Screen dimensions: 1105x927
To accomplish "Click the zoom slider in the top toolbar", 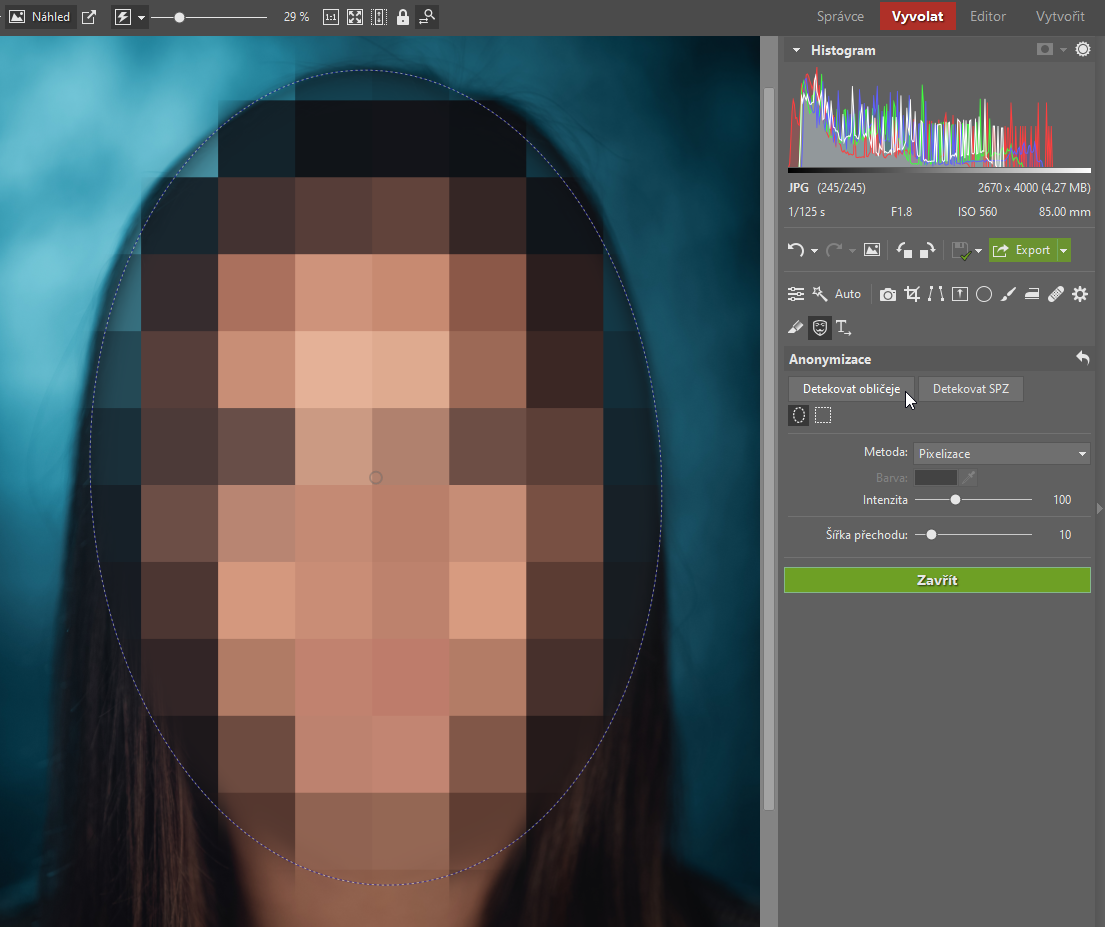I will 209,18.
